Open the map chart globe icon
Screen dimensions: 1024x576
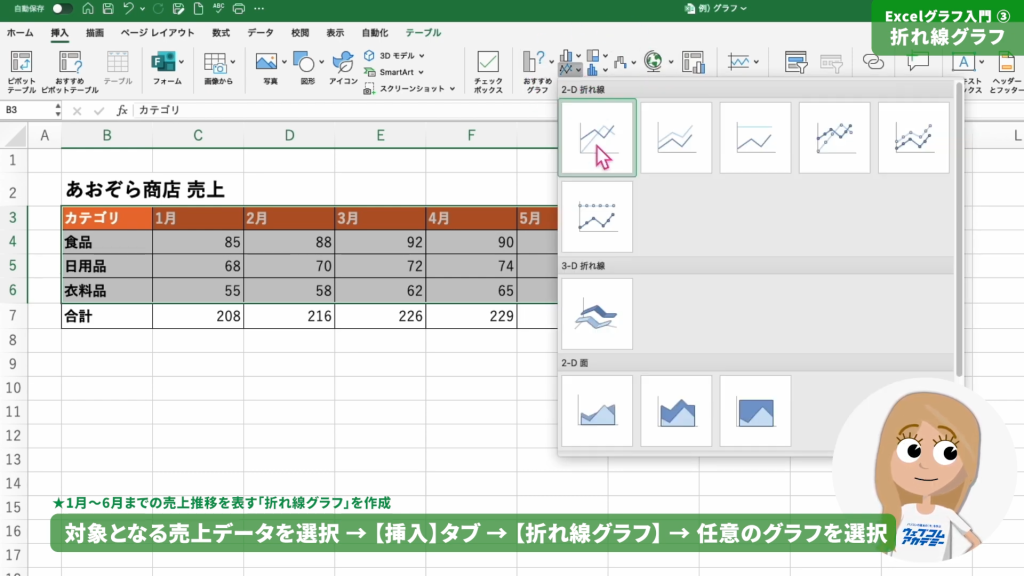pyautogui.click(x=653, y=62)
